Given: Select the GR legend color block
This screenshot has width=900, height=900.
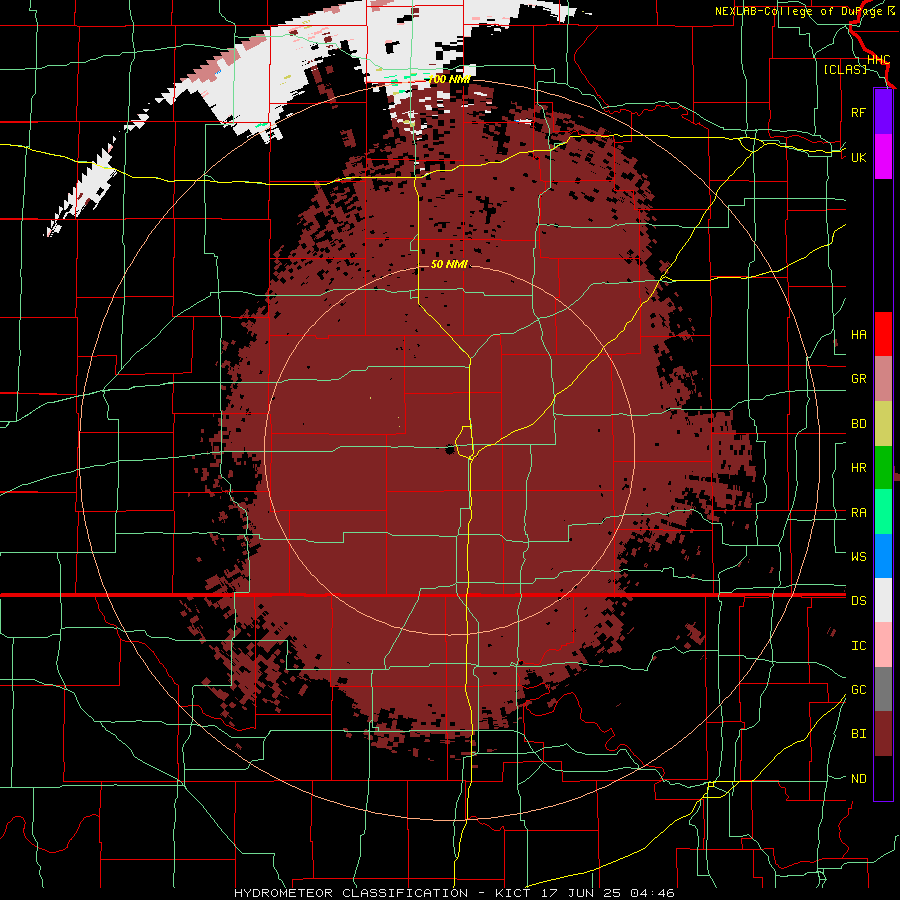Looking at the screenshot, I should point(883,379).
